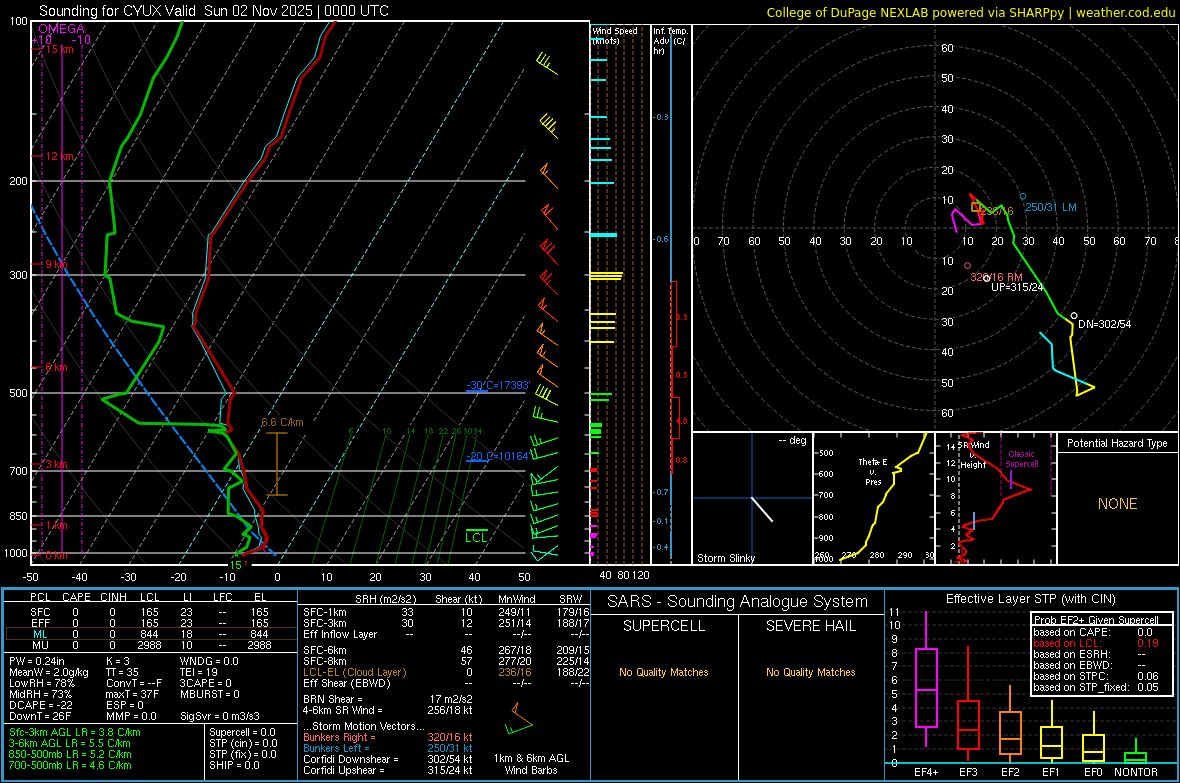
Task: Select the MU parcel row label
Action: 40,645
